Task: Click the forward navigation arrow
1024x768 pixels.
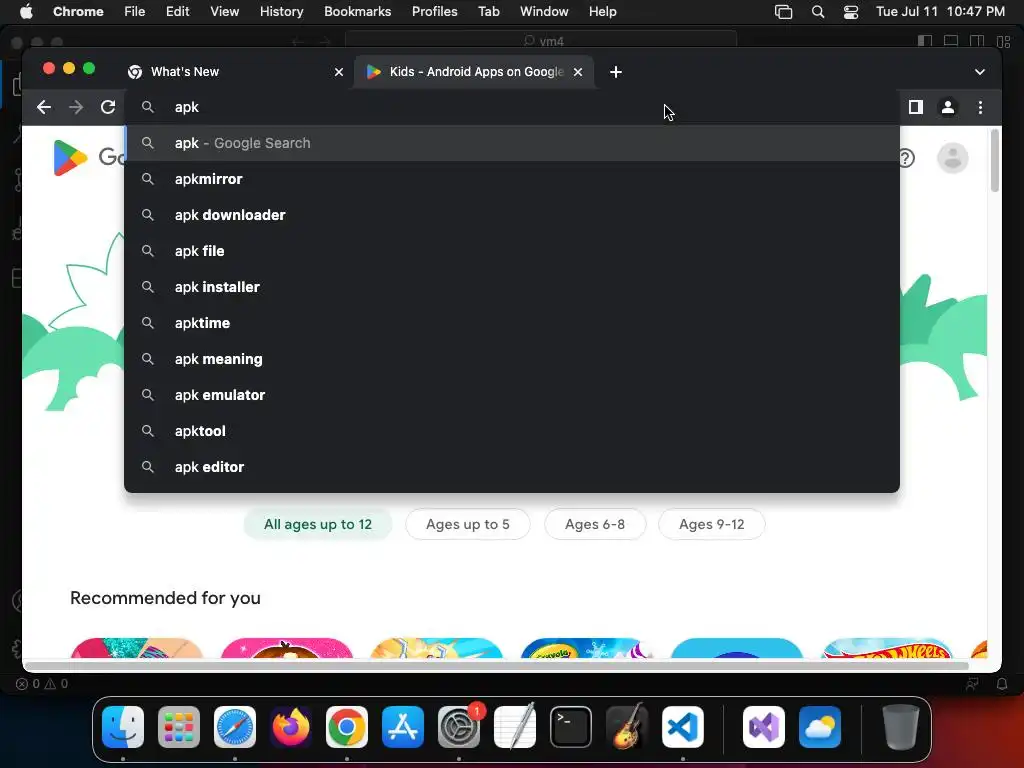Action: [x=76, y=107]
